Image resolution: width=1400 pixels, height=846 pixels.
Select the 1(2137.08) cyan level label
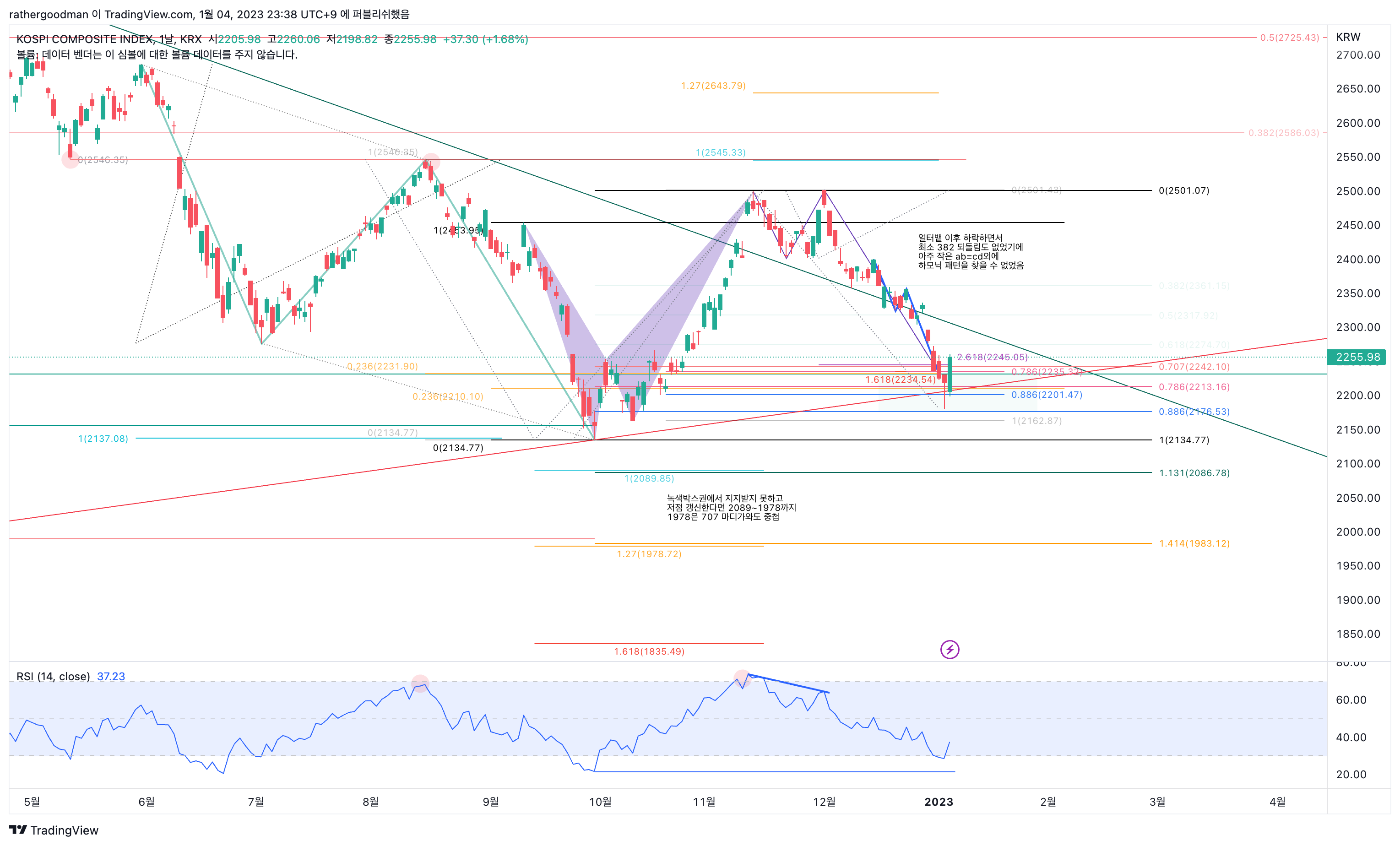[x=103, y=439]
